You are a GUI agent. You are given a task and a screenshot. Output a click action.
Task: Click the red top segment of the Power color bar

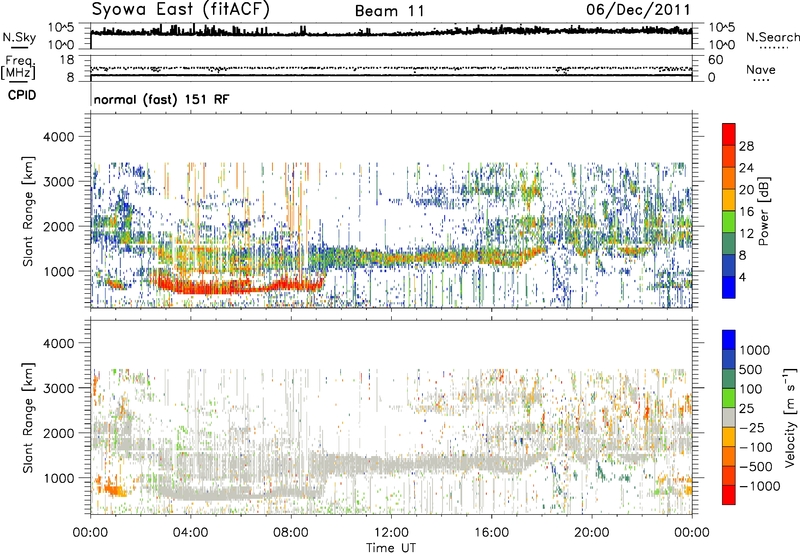tap(729, 134)
